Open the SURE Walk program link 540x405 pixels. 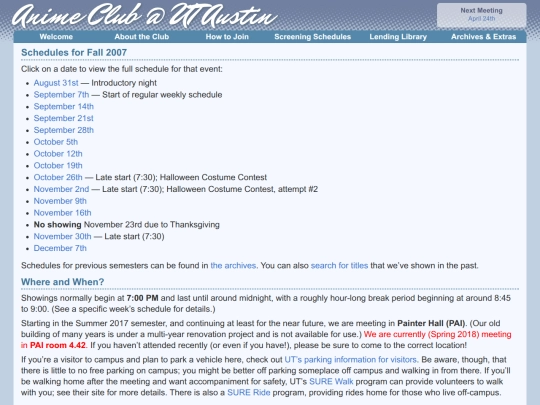331,382
